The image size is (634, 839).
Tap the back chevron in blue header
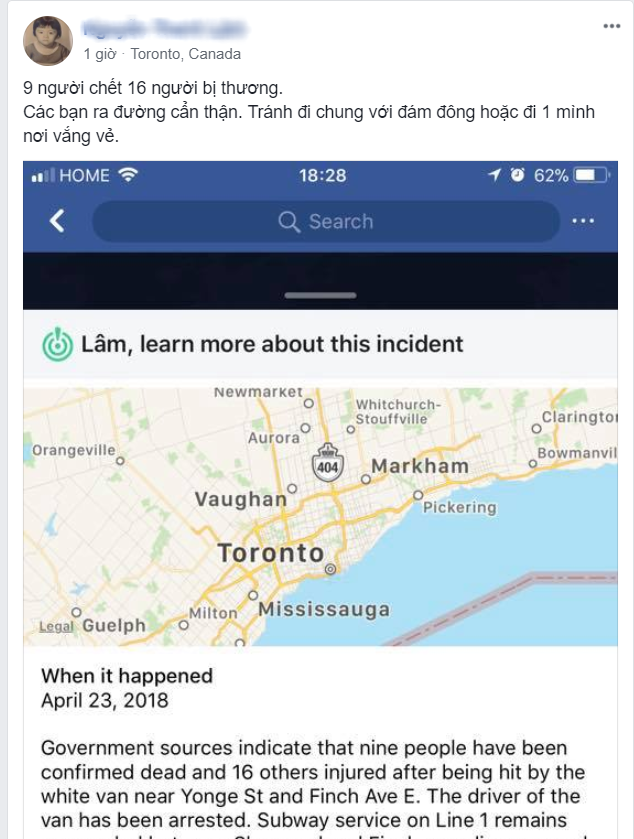(57, 221)
